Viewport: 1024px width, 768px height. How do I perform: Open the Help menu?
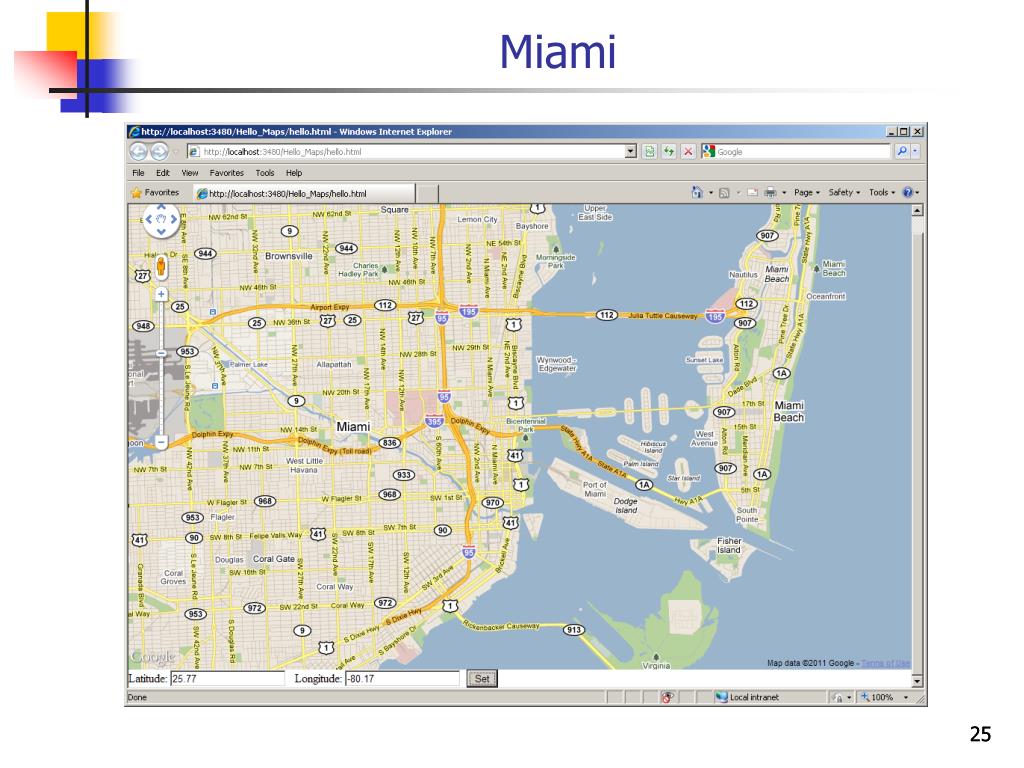point(294,173)
